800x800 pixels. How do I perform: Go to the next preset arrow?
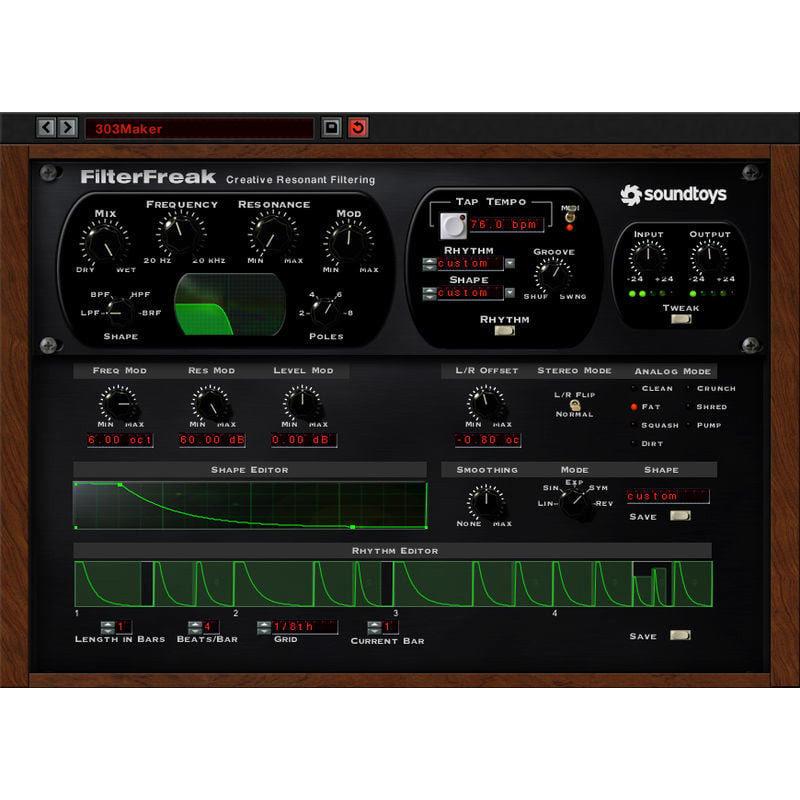(68, 128)
